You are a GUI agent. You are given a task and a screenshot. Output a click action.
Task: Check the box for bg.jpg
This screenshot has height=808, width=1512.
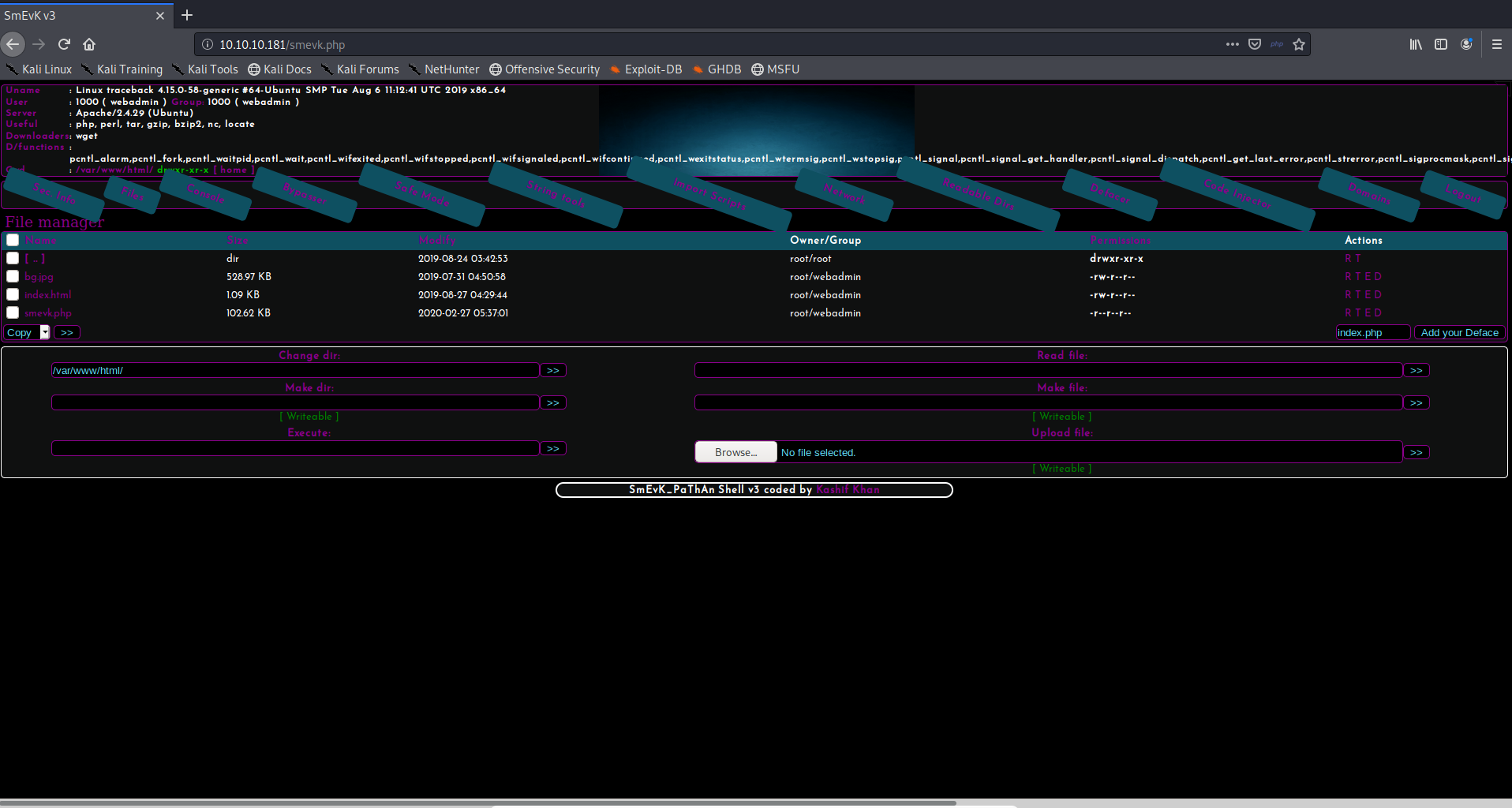pyautogui.click(x=13, y=276)
